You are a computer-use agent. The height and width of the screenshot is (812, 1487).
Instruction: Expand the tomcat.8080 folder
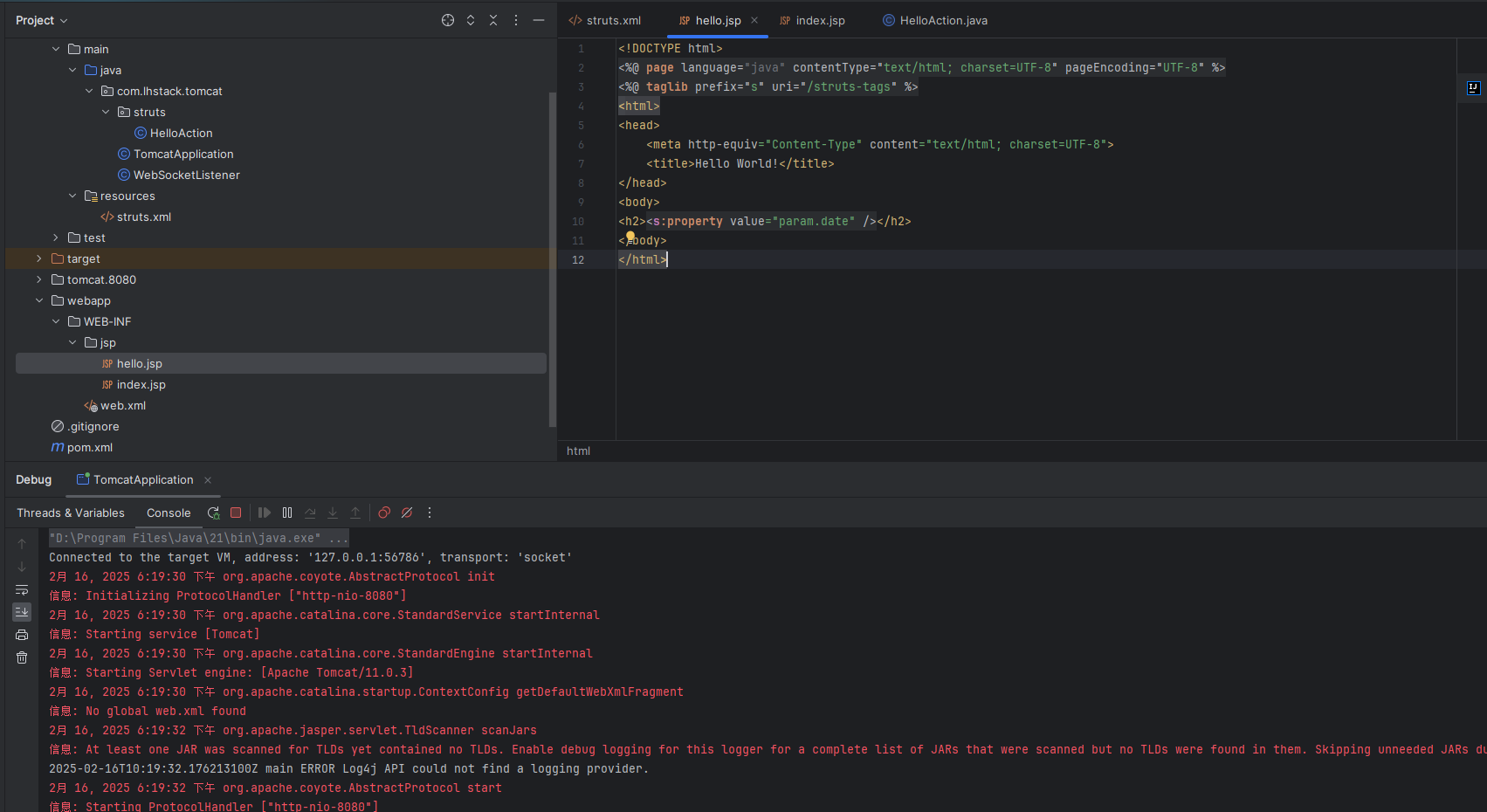click(x=39, y=280)
